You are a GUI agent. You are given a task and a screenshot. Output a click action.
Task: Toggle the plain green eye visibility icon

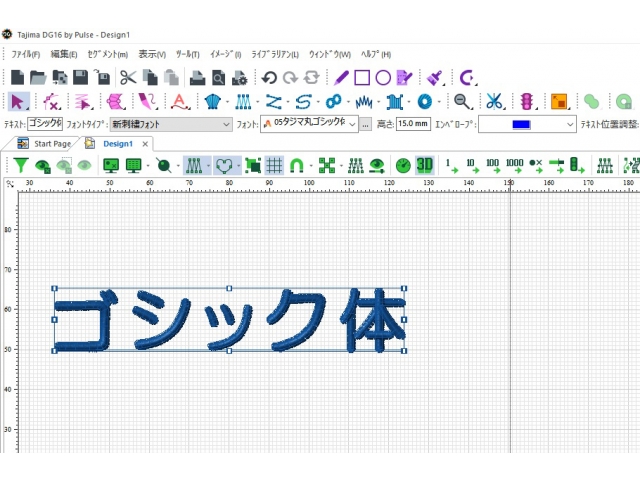84,165
